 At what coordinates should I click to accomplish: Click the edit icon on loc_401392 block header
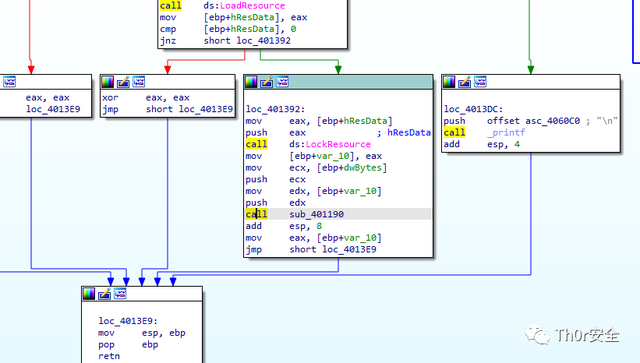[267, 82]
